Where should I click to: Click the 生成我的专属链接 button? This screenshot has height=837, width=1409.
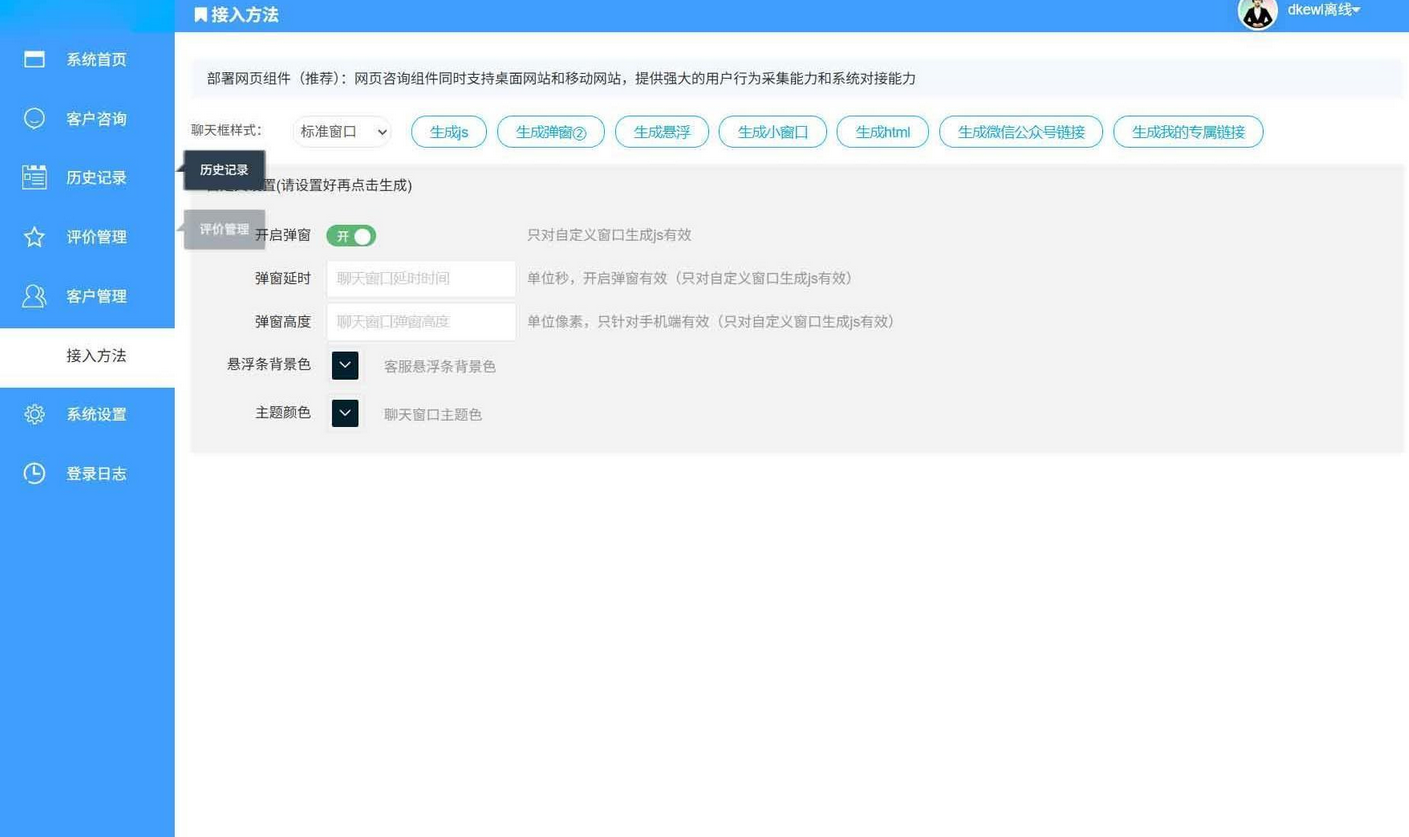(1188, 132)
